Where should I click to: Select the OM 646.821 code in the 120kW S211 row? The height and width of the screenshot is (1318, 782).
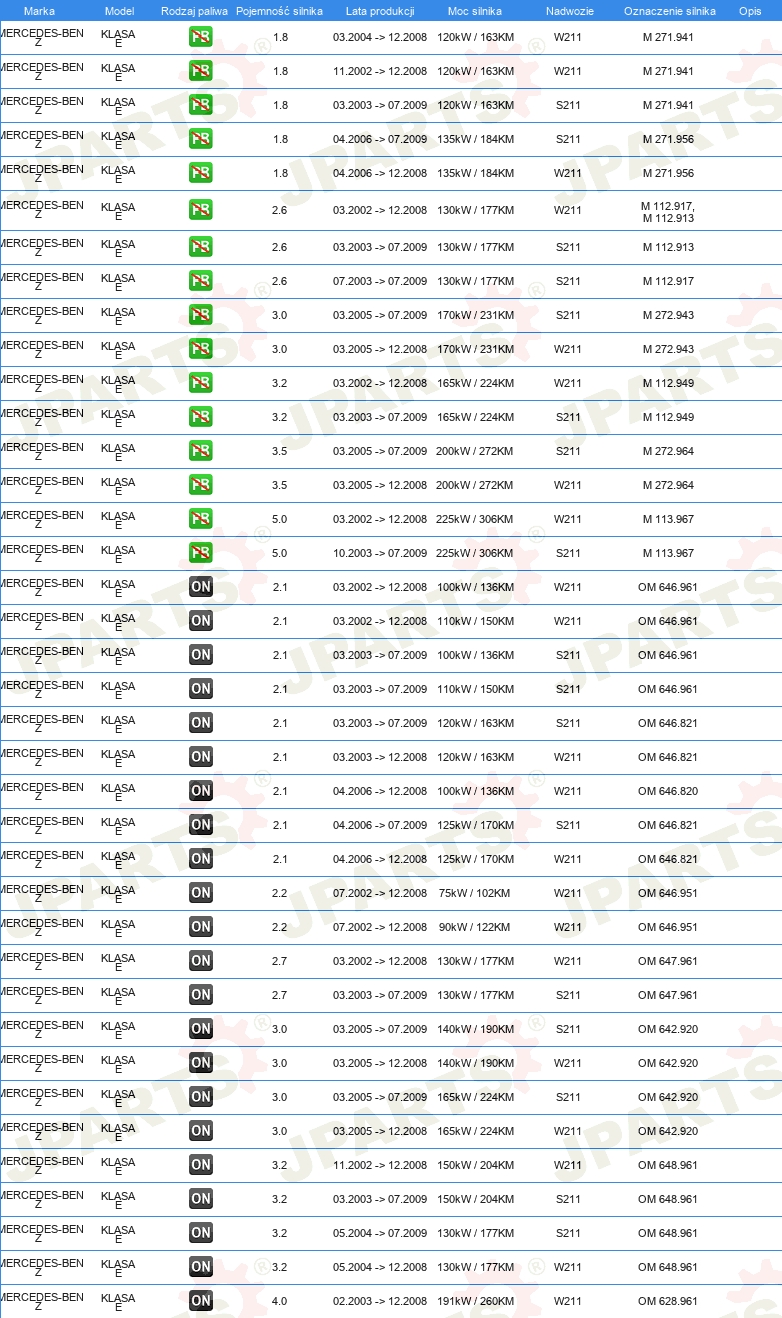pyautogui.click(x=668, y=724)
